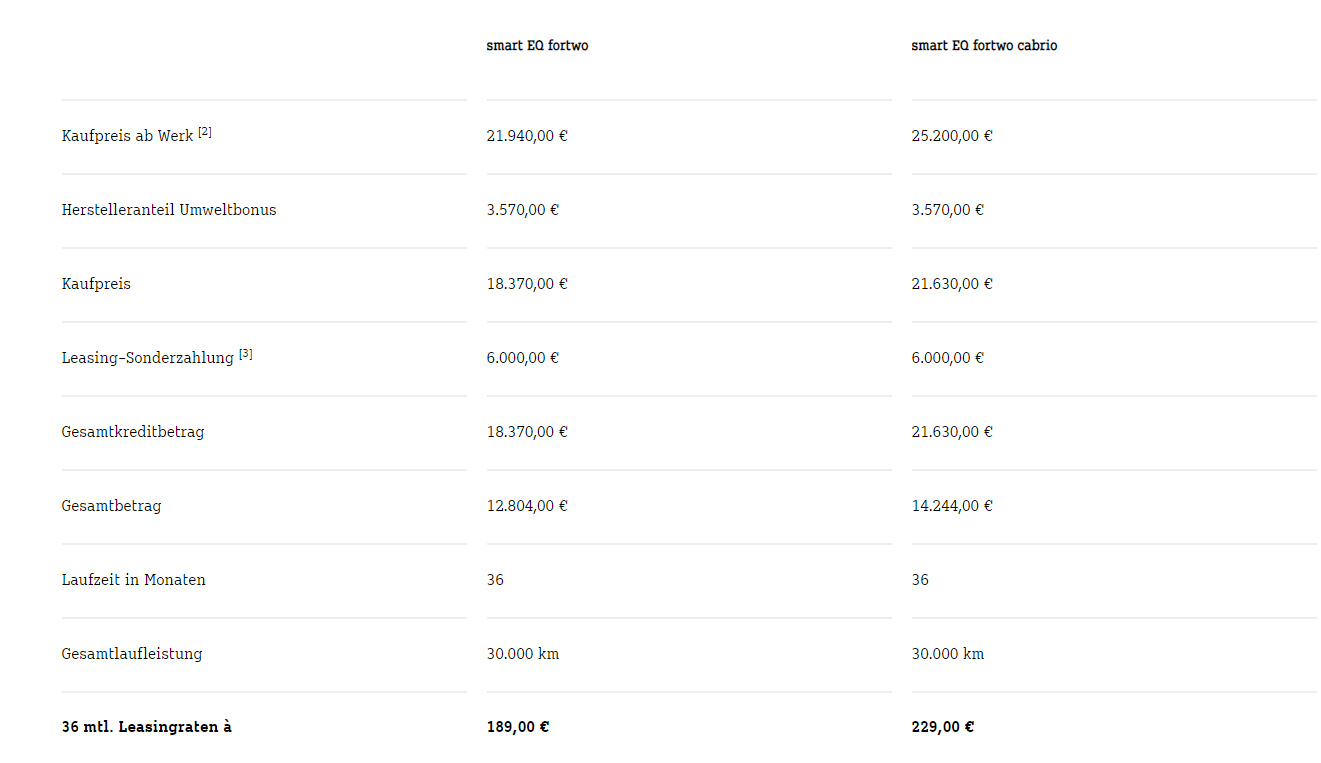Click the "Gesamtlaufleistung" row label
This screenshot has width=1321, height=763.
pyautogui.click(x=132, y=654)
